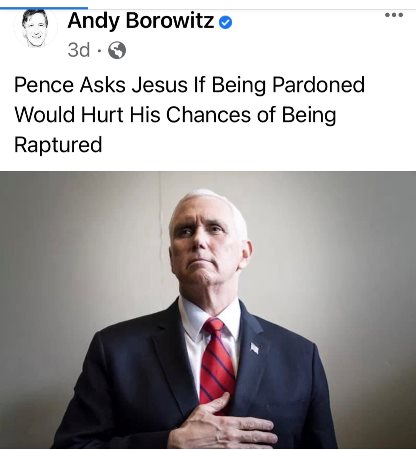Tap the red striped tie in photo
Screen dimensions: 416x450
pos(217,362)
